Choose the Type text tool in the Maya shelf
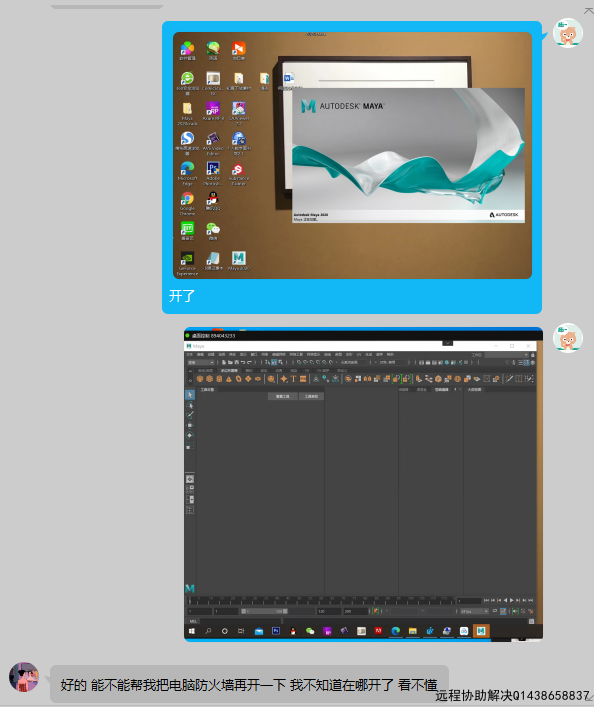 (x=293, y=379)
